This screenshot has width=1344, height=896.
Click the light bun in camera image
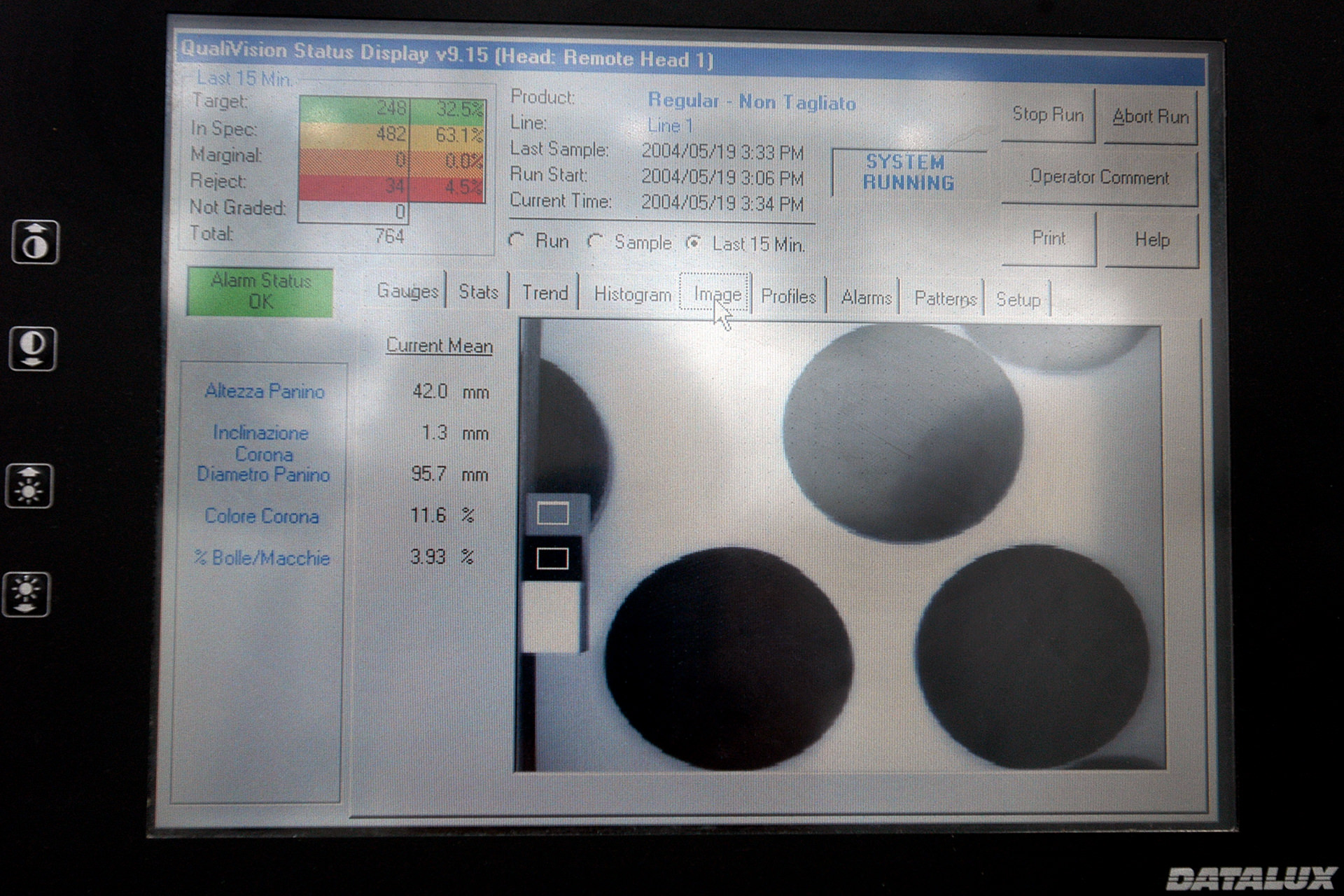pos(902,434)
